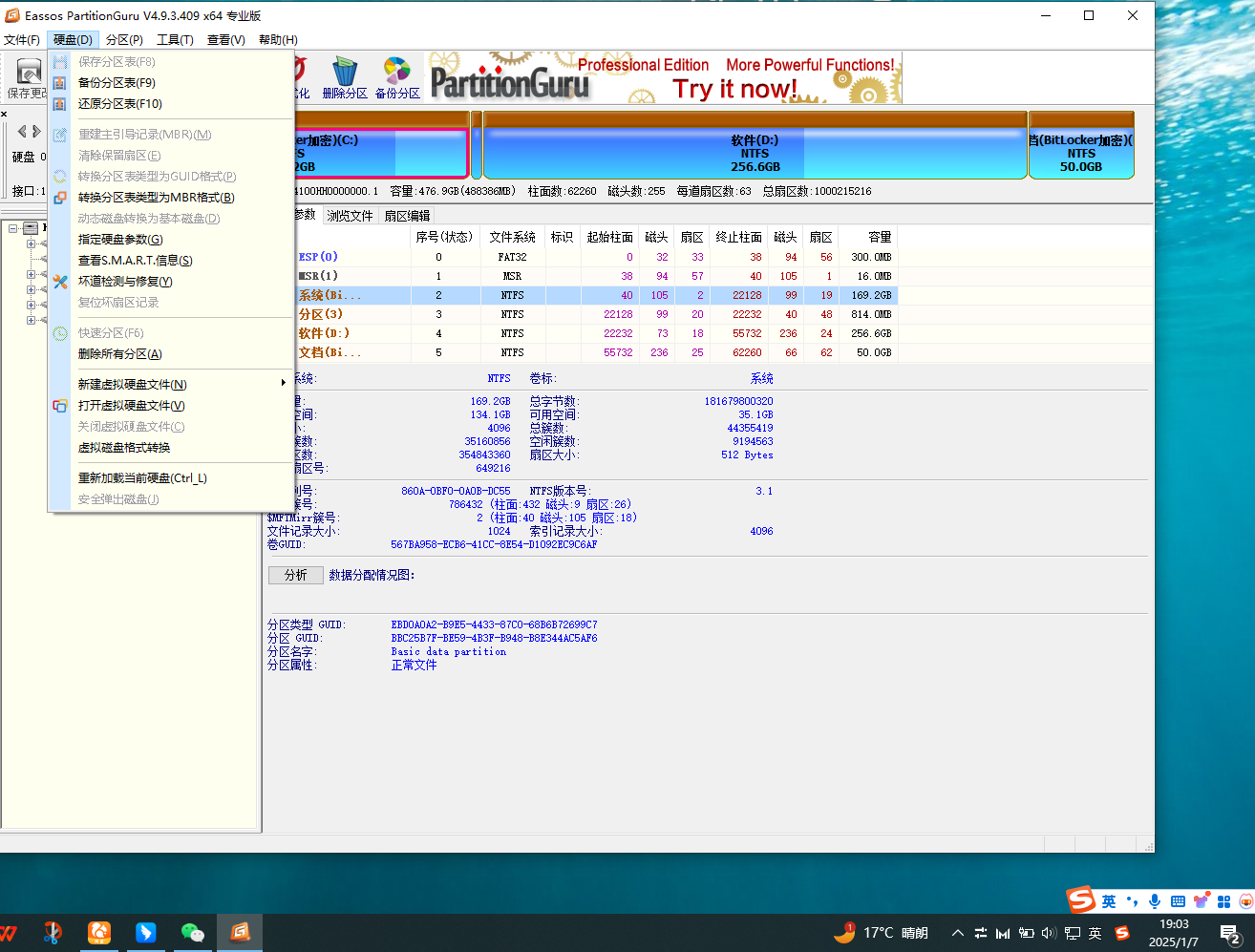
Task: Show hidden tray icons chevron
Action: tap(958, 933)
